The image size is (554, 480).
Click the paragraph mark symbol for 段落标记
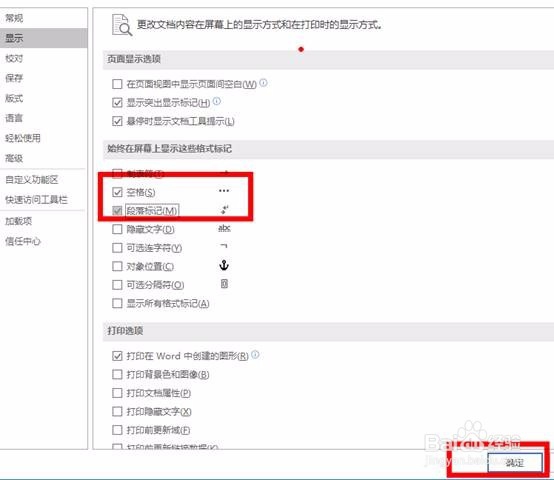224,209
